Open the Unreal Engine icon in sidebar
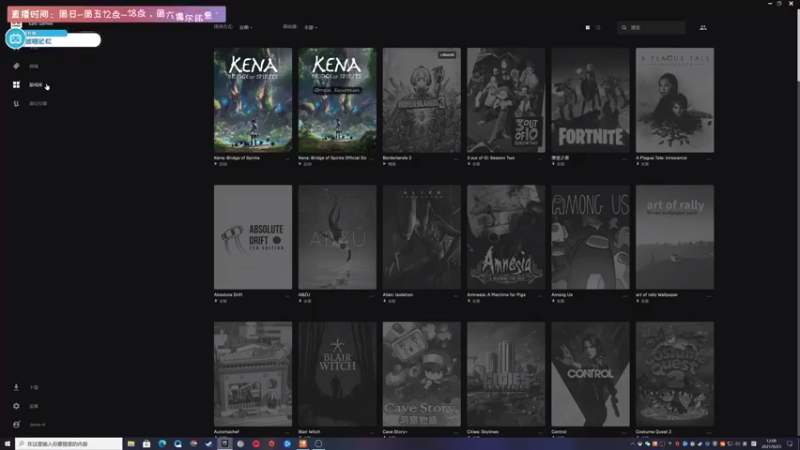800x450 pixels. pos(16,104)
